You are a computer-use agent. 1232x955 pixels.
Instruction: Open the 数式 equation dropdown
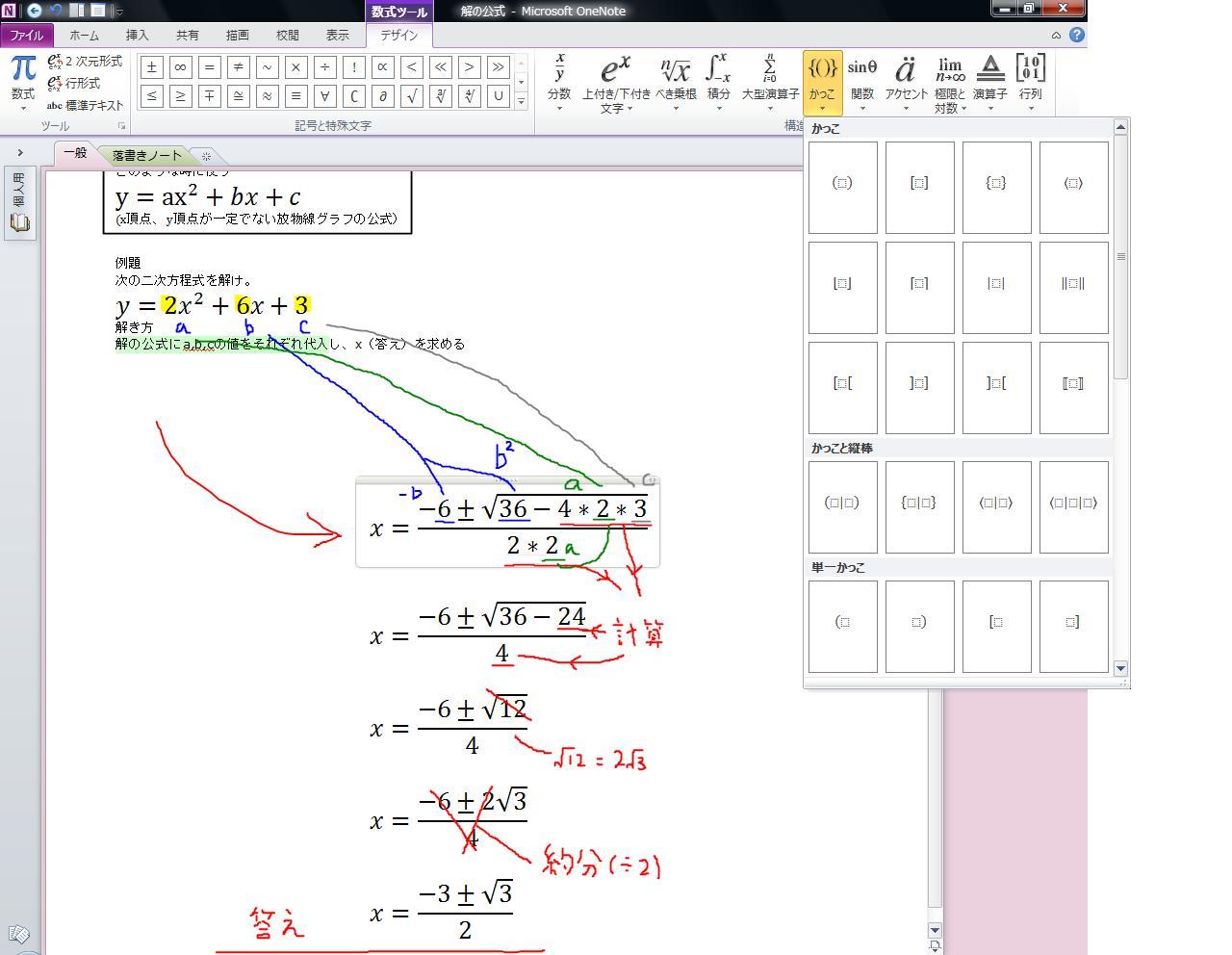click(x=23, y=84)
